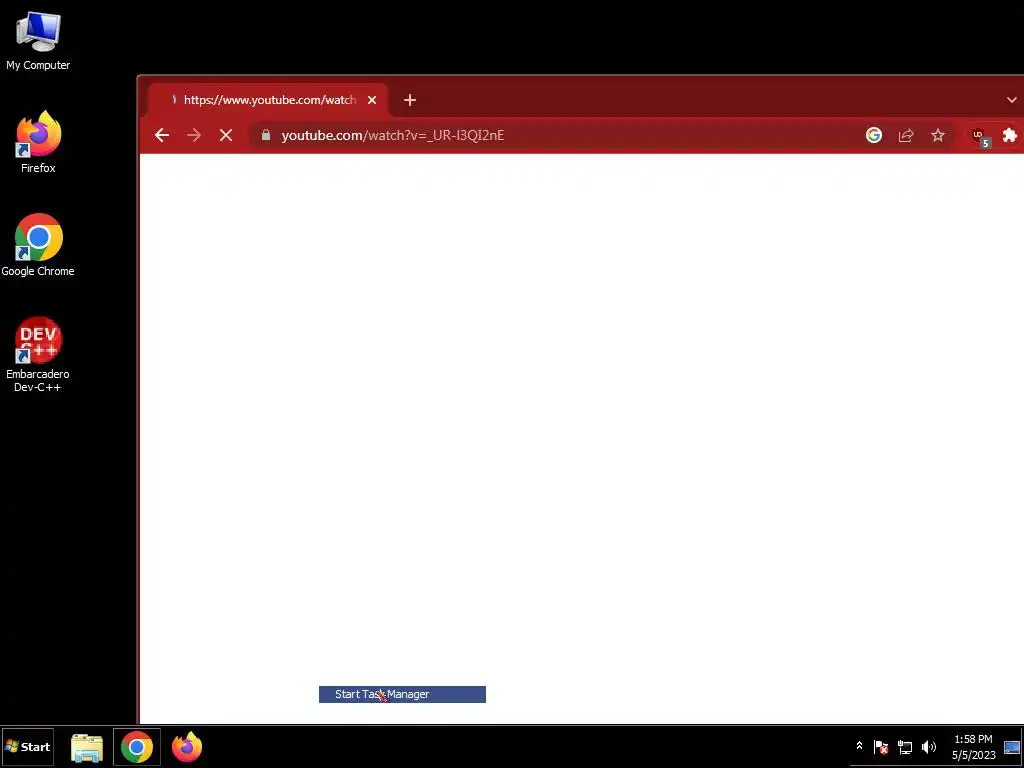Open the clock showing 1:58 PM
Image resolution: width=1024 pixels, height=768 pixels.
pyautogui.click(x=973, y=747)
